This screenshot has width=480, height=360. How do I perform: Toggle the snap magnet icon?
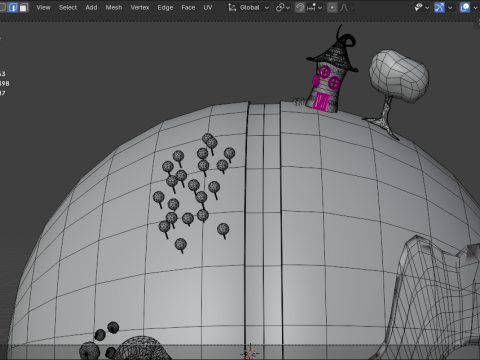coord(300,7)
